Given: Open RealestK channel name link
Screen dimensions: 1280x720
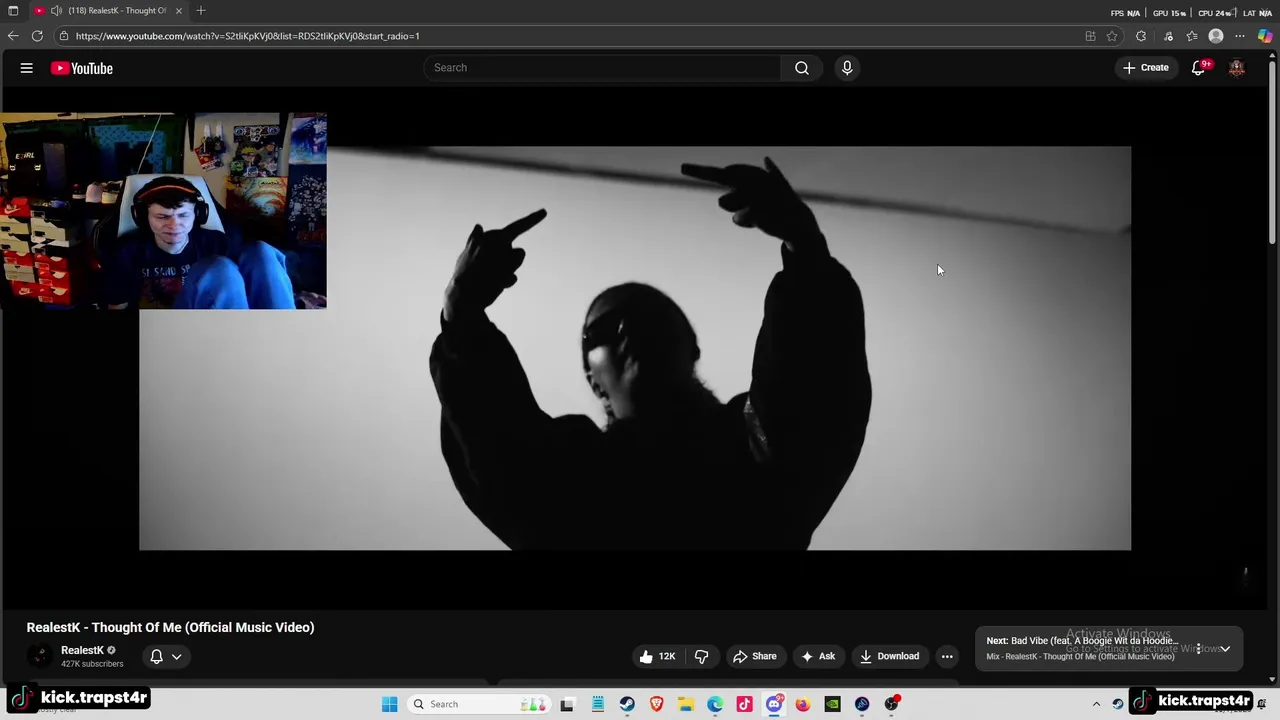Looking at the screenshot, I should coord(82,650).
